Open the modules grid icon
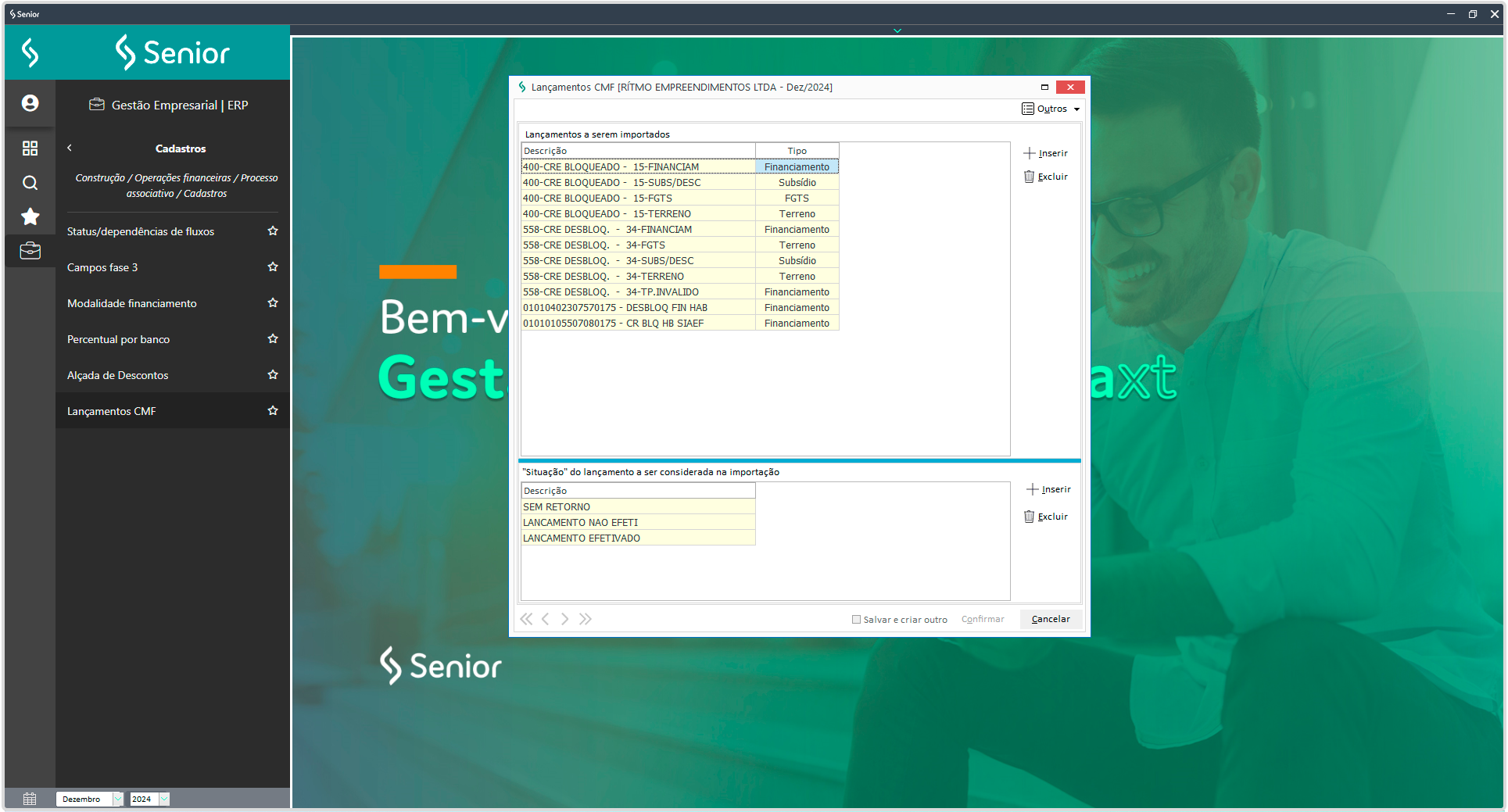The width and height of the screenshot is (1508, 812). tap(30, 148)
